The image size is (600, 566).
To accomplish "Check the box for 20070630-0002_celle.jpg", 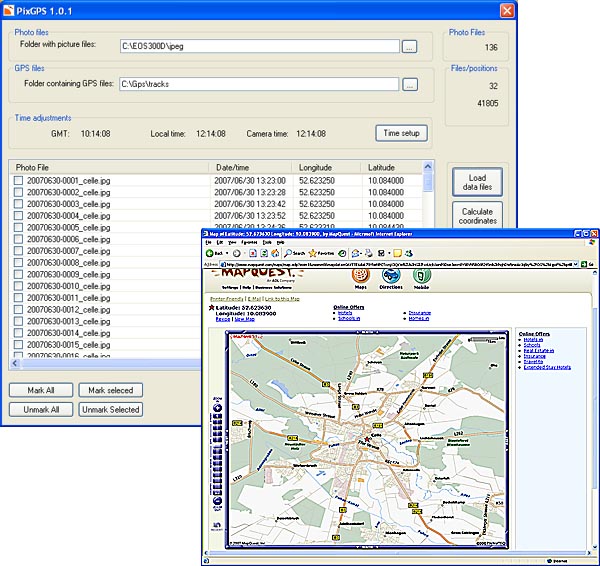I will [18, 192].
